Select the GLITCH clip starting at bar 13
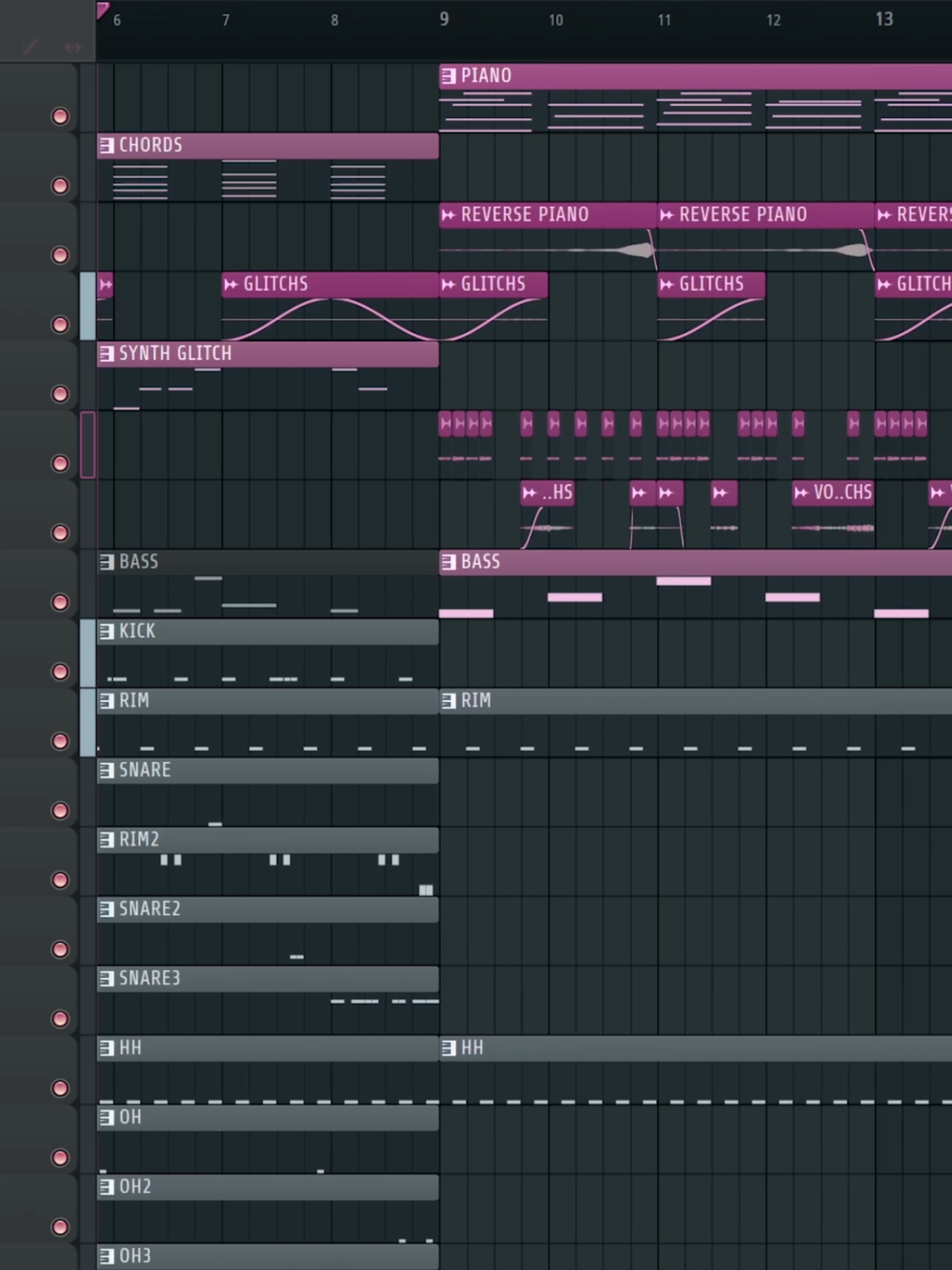952x1270 pixels. (x=913, y=284)
